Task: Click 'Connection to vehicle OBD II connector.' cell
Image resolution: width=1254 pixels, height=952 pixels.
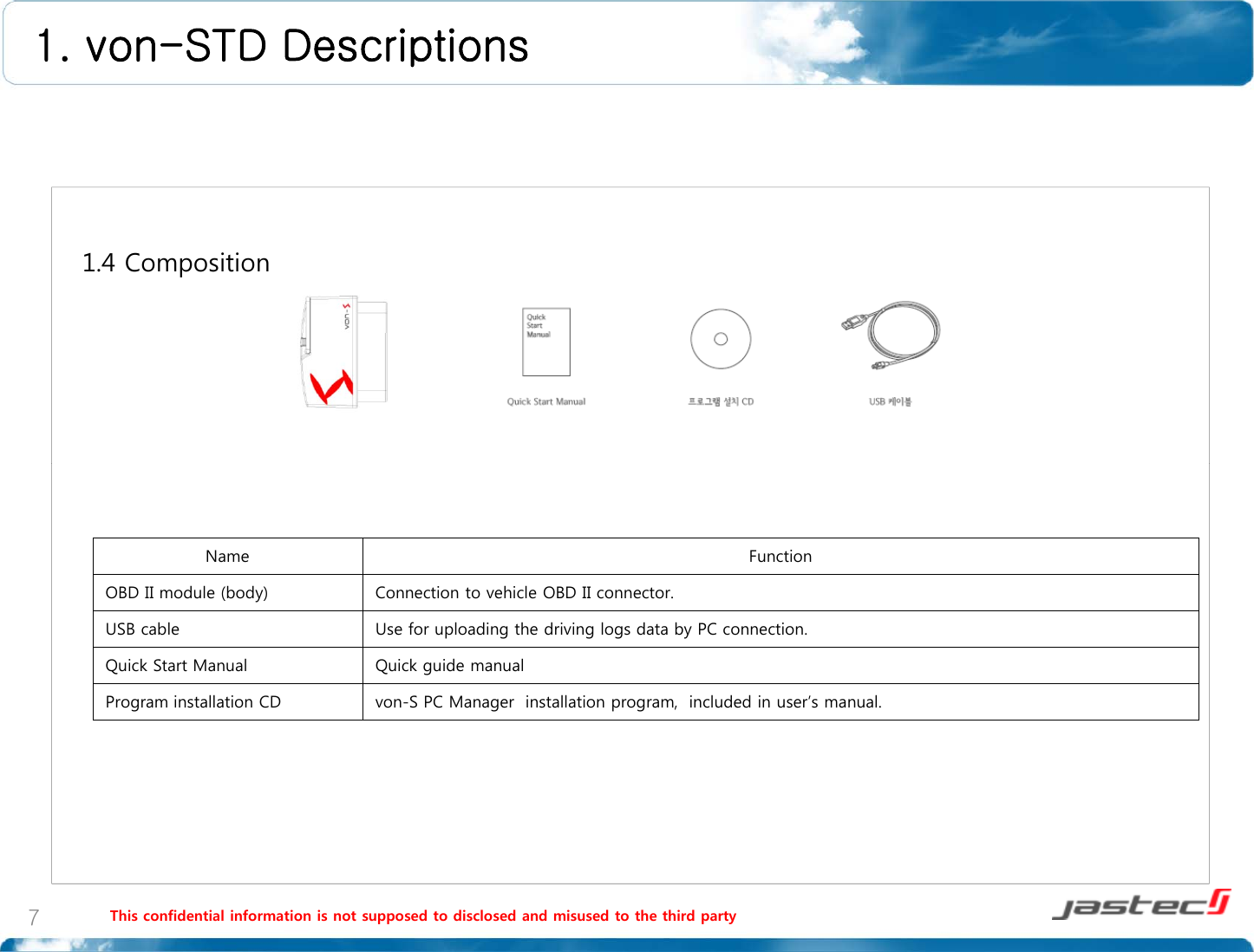Action: pyautogui.click(x=780, y=593)
